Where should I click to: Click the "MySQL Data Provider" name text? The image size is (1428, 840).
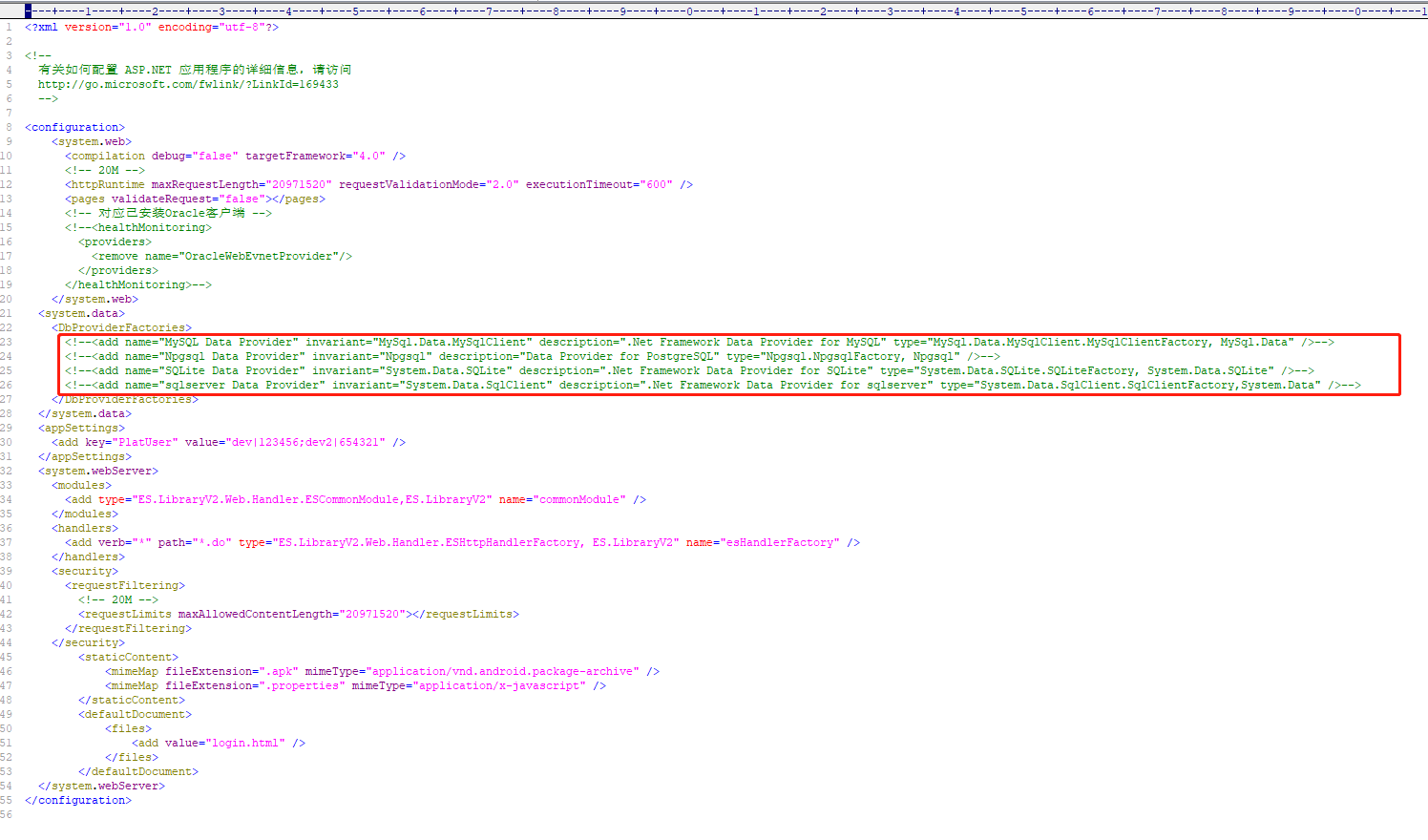229,342
